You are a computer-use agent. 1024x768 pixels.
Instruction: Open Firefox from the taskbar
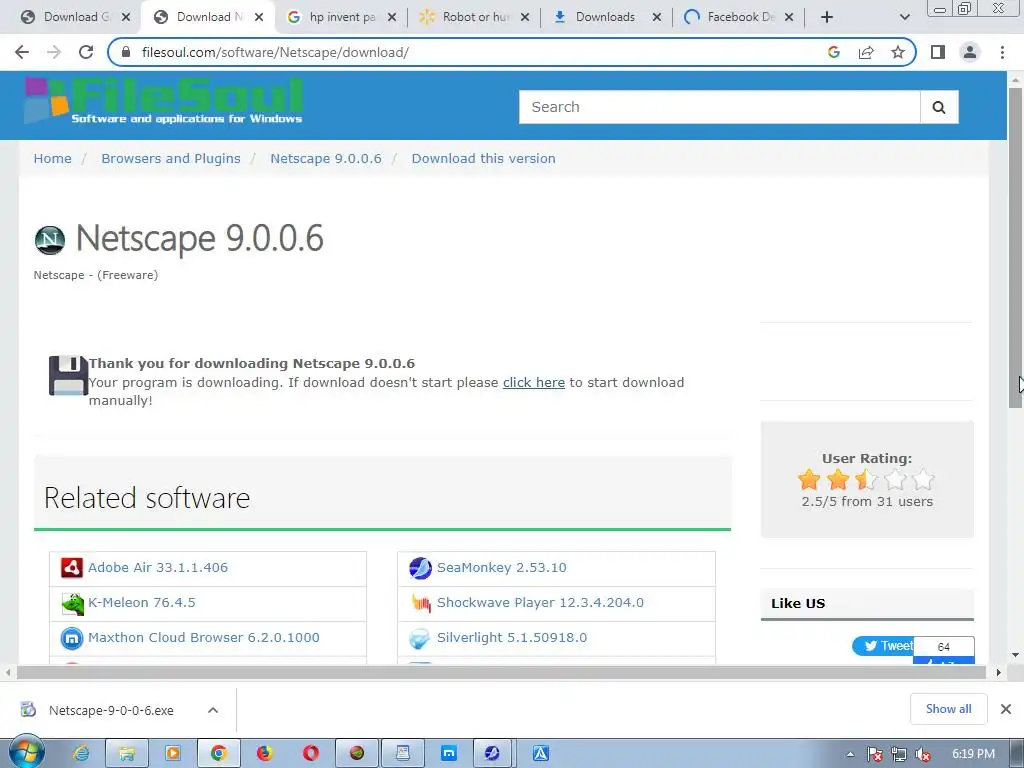264,754
